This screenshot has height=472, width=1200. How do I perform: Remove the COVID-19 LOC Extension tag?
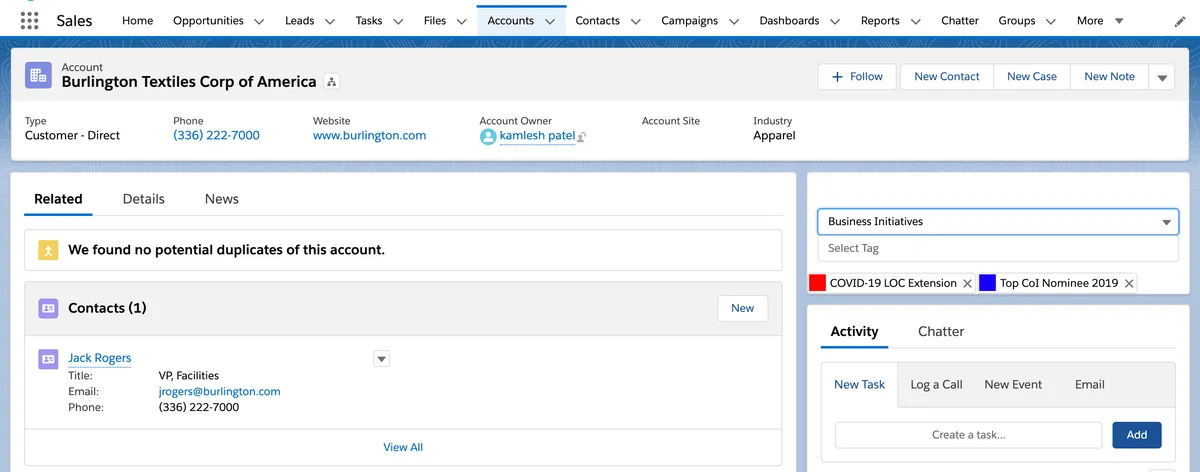pyautogui.click(x=967, y=283)
